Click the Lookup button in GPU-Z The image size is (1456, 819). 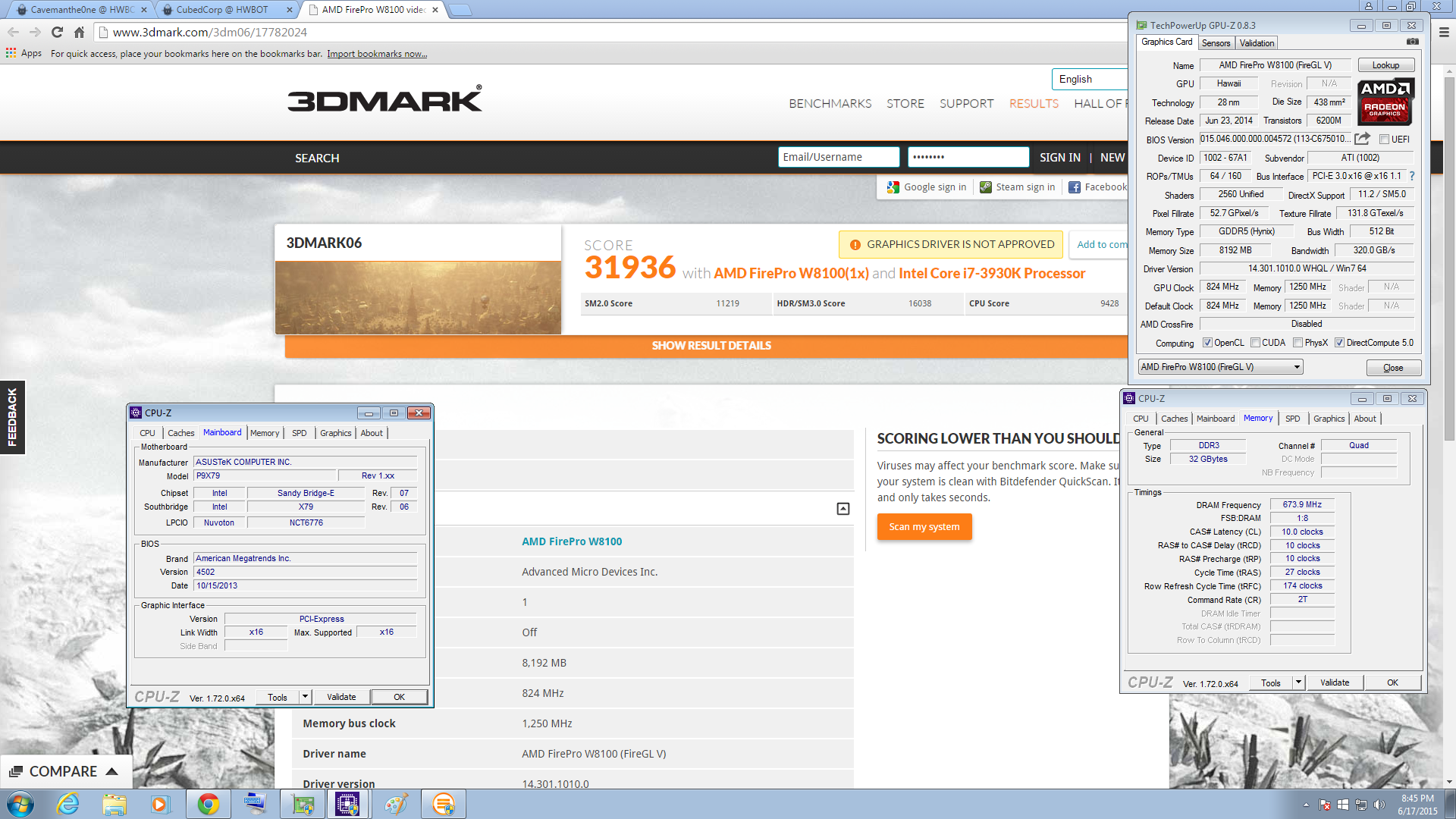(1385, 65)
